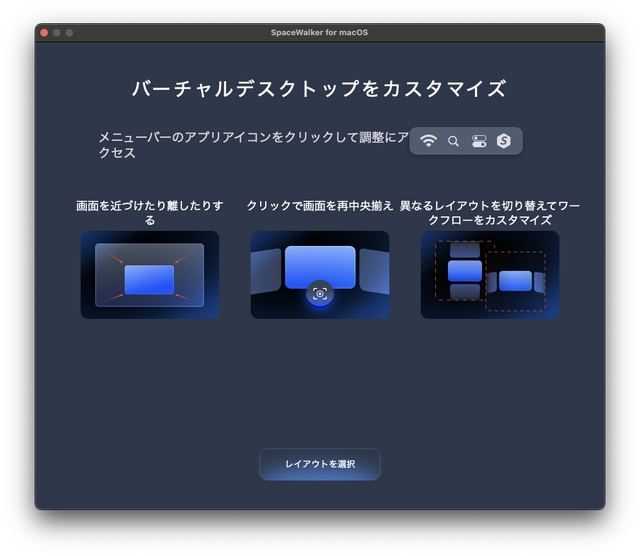
Task: Click the window zoom button in title bar
Action: click(70, 33)
